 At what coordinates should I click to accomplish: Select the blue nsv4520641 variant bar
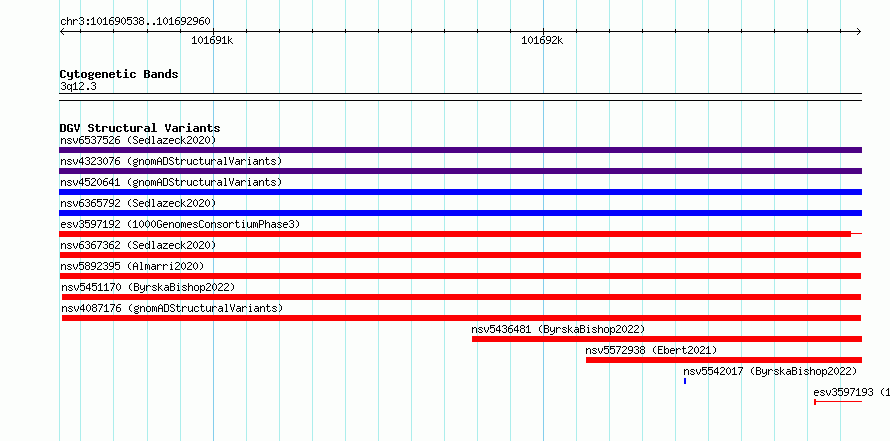point(460,192)
